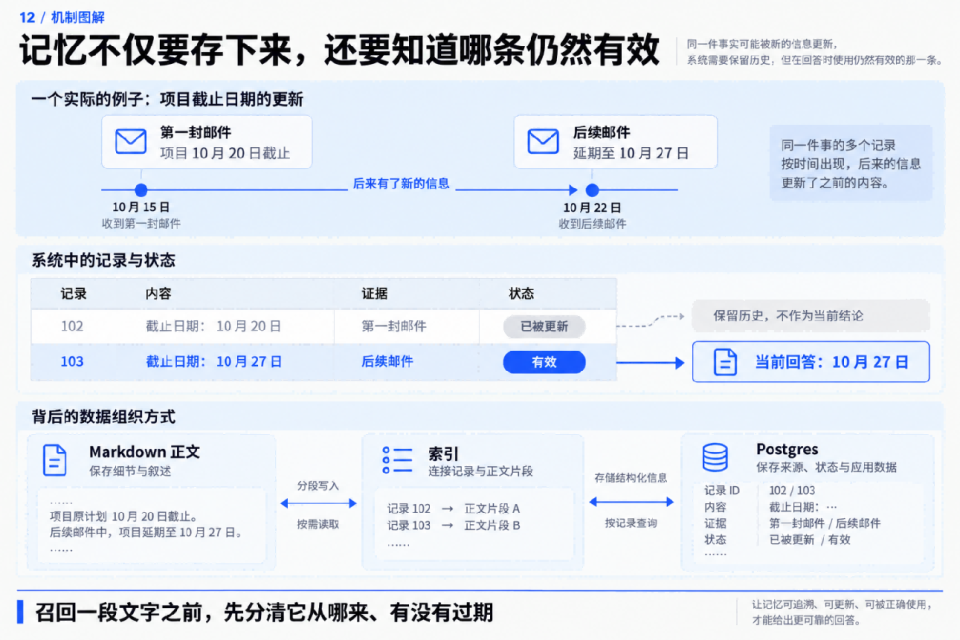Click the label 按需读取

318,524
